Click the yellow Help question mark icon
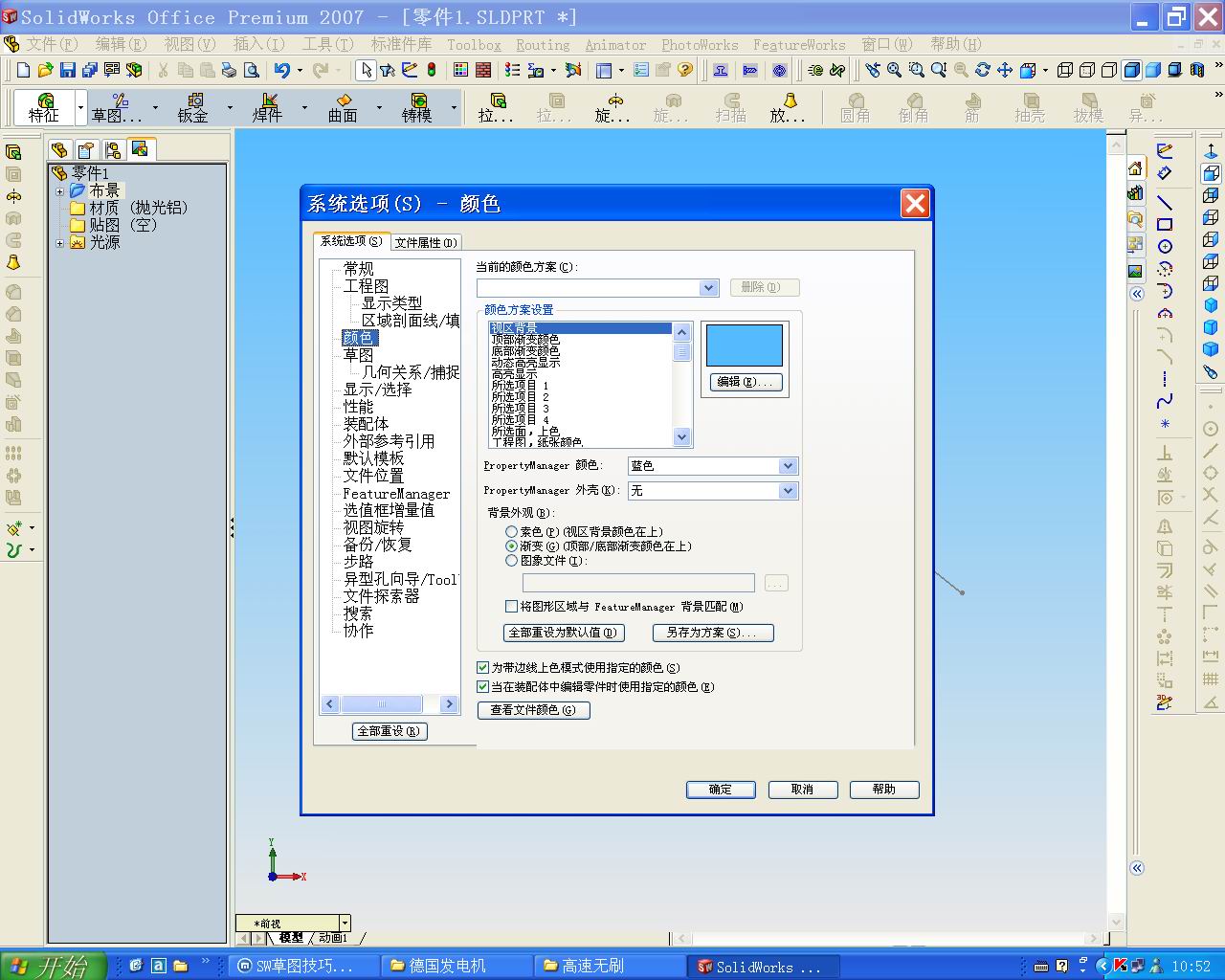Image resolution: width=1225 pixels, height=980 pixels. 684,70
